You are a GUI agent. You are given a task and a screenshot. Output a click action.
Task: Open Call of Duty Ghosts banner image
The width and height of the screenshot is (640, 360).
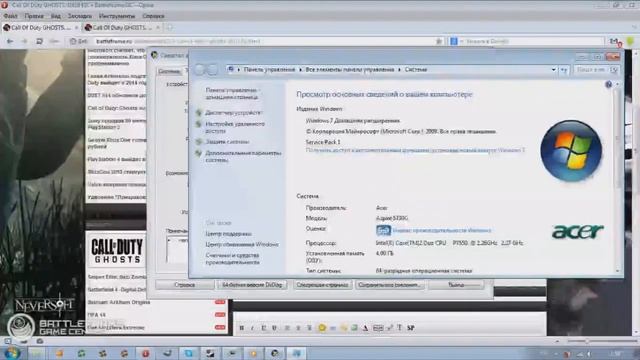[116, 250]
